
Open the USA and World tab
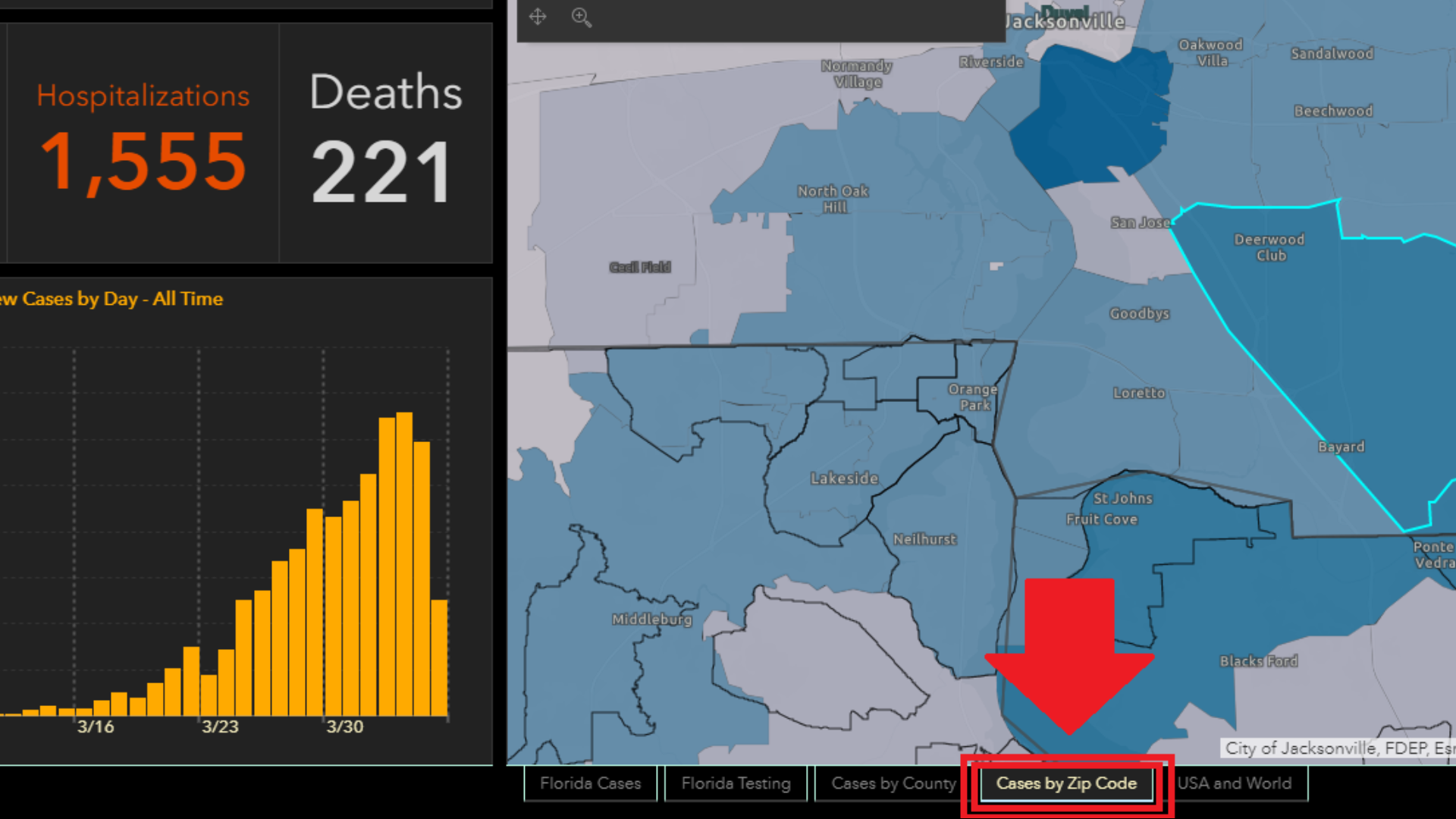pos(1234,783)
